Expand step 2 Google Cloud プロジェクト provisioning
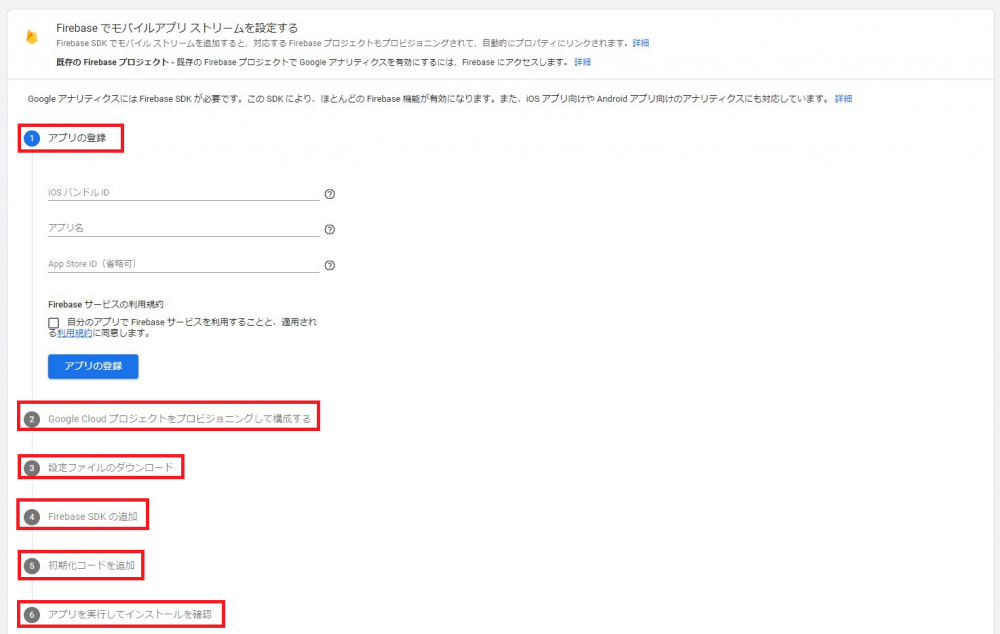Screen dimensions: 1000x634 click(168, 419)
